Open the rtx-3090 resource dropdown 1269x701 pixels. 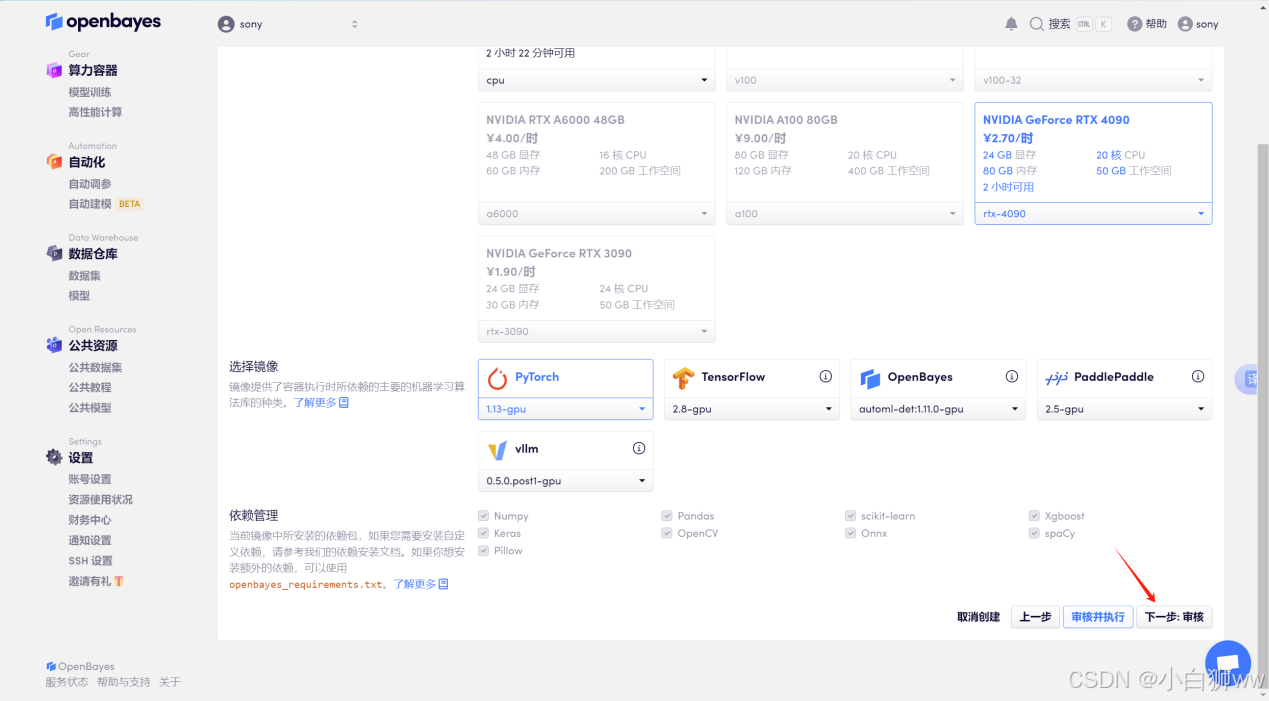point(597,331)
